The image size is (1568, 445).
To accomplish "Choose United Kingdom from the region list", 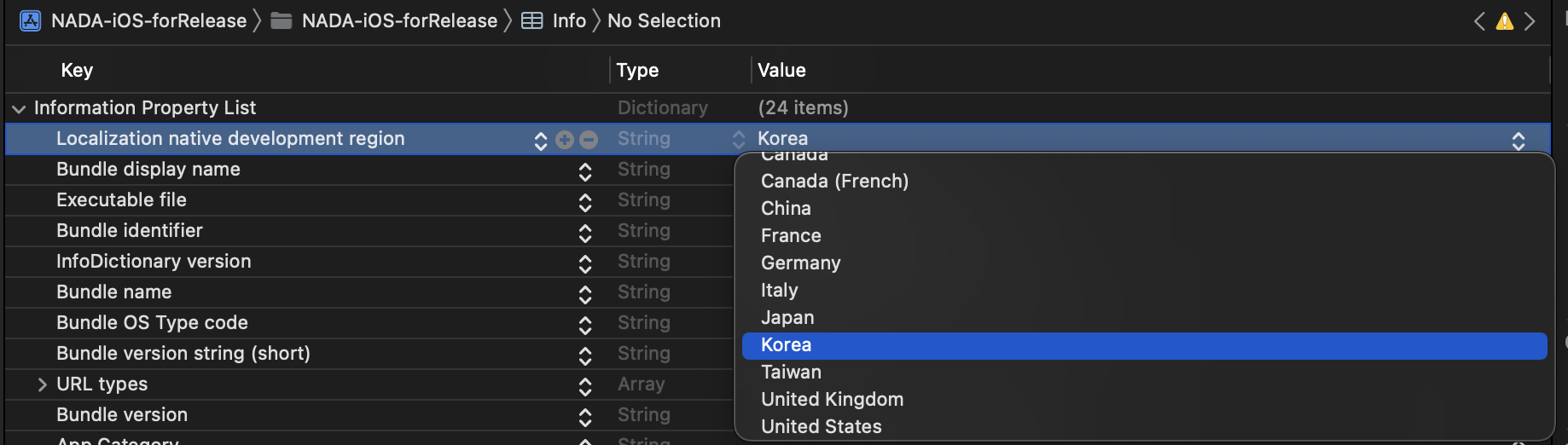I will [x=1144, y=399].
